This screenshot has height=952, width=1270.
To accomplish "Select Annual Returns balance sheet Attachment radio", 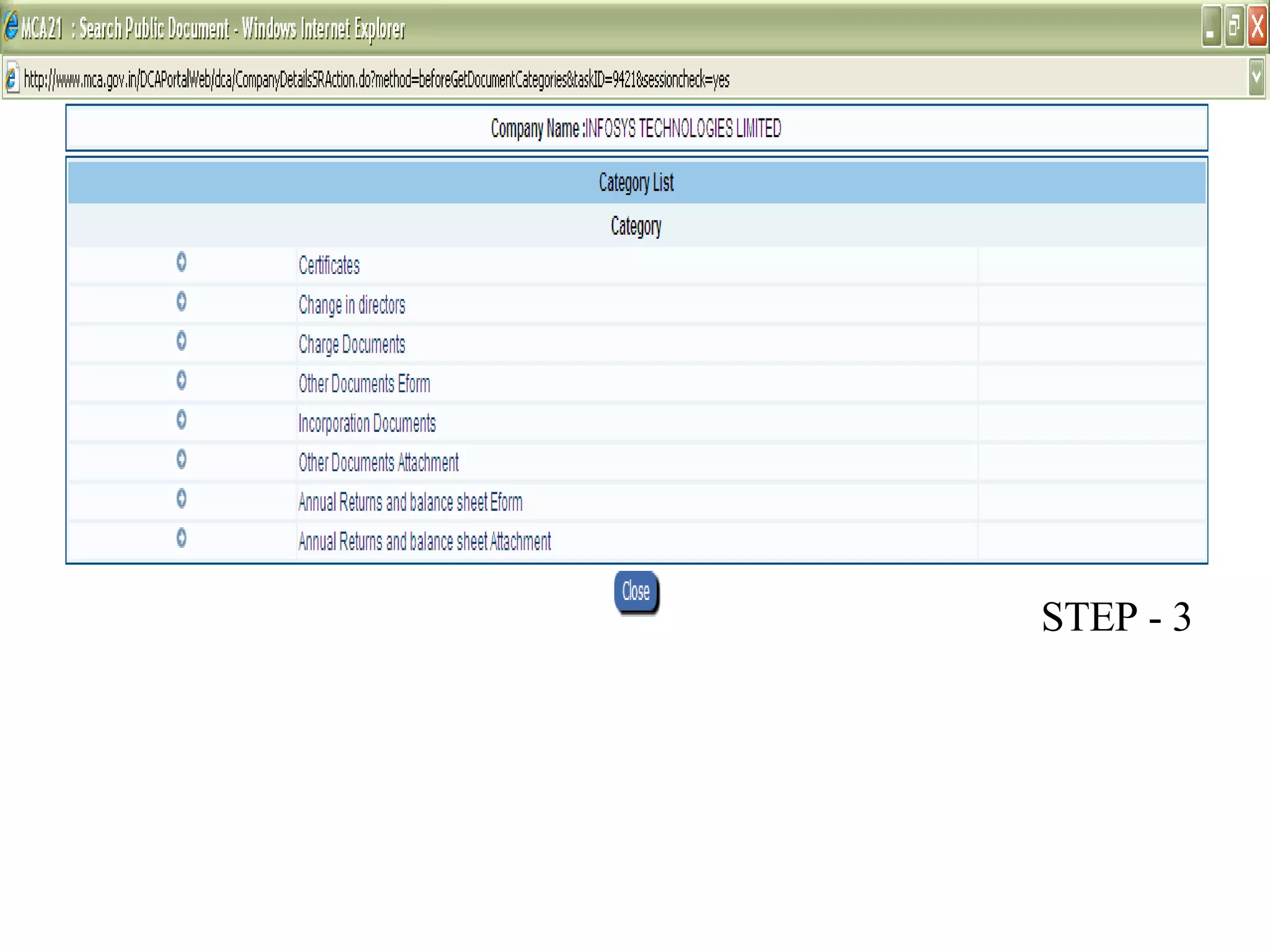I will pos(181,538).
